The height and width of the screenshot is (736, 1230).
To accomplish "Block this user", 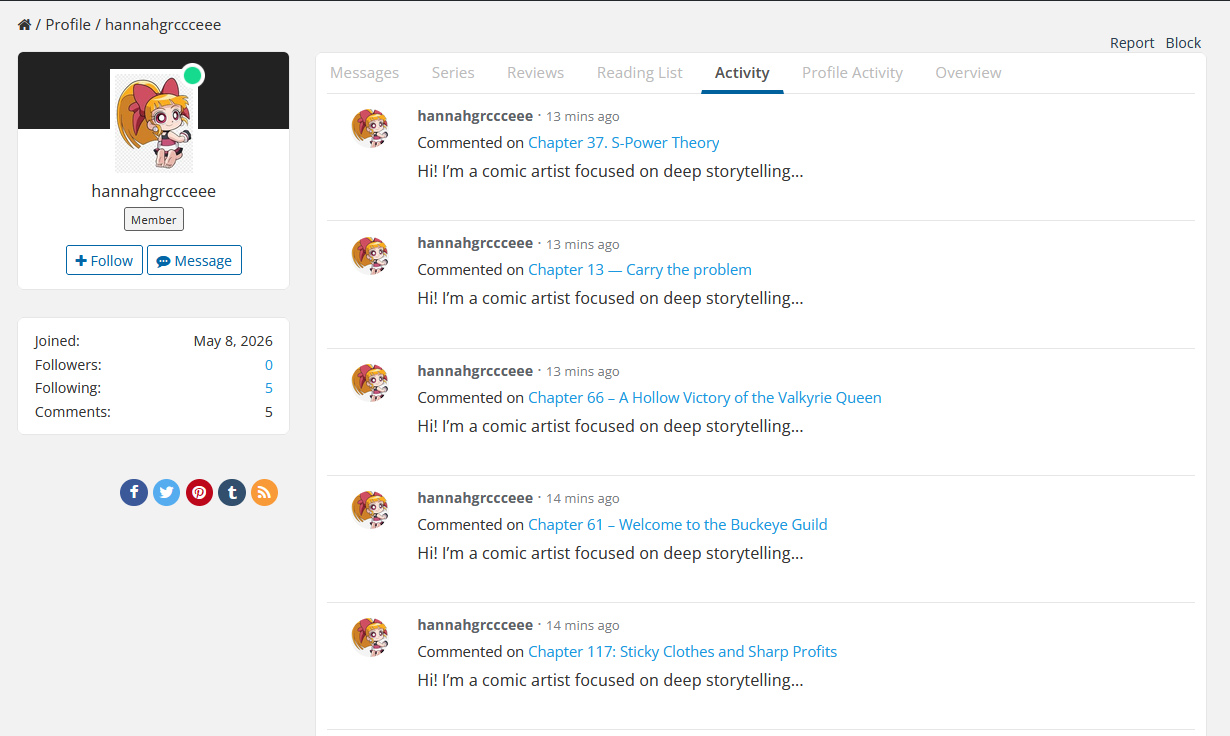I will click(x=1184, y=43).
